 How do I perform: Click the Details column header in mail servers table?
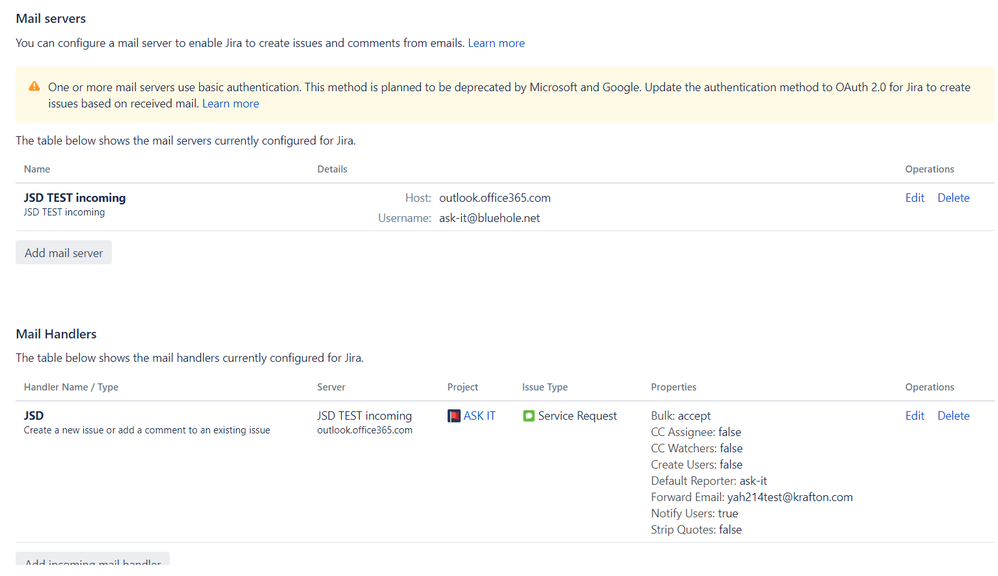[332, 169]
